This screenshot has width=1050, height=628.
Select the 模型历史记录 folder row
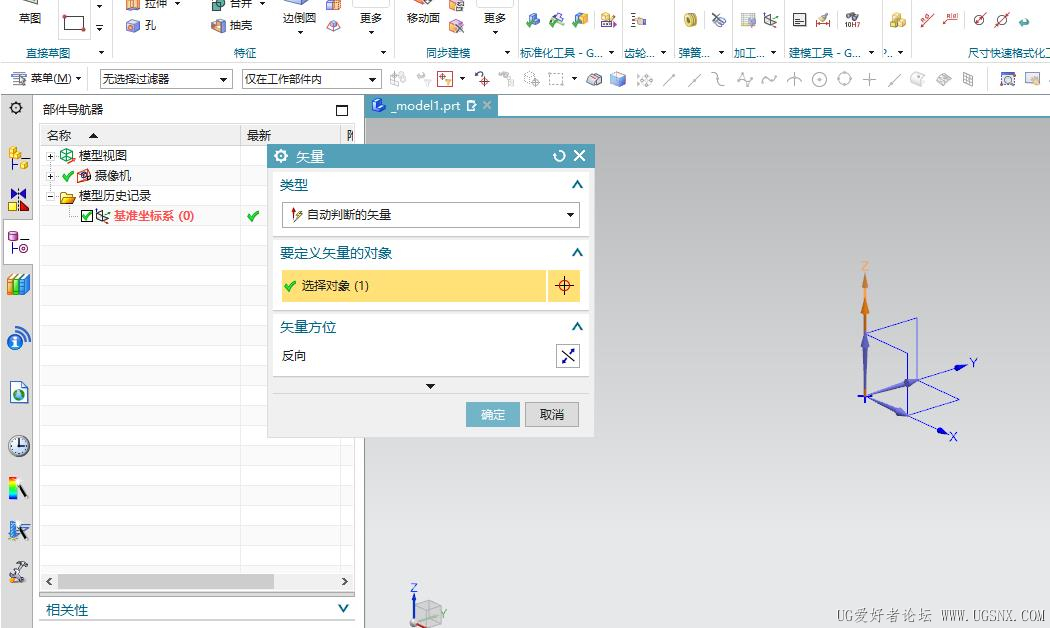[115, 195]
